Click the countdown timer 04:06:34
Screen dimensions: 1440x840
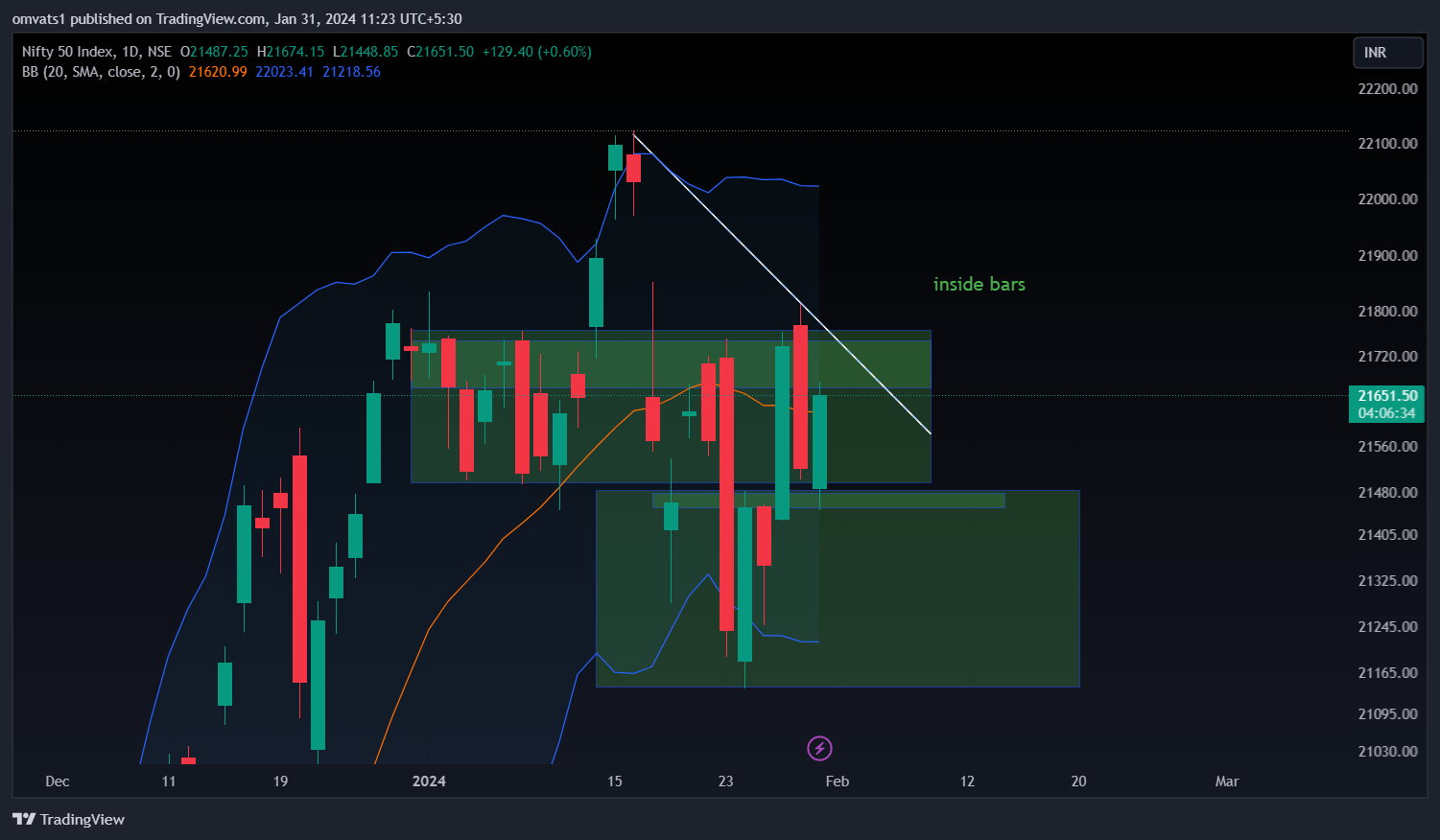tap(1387, 413)
